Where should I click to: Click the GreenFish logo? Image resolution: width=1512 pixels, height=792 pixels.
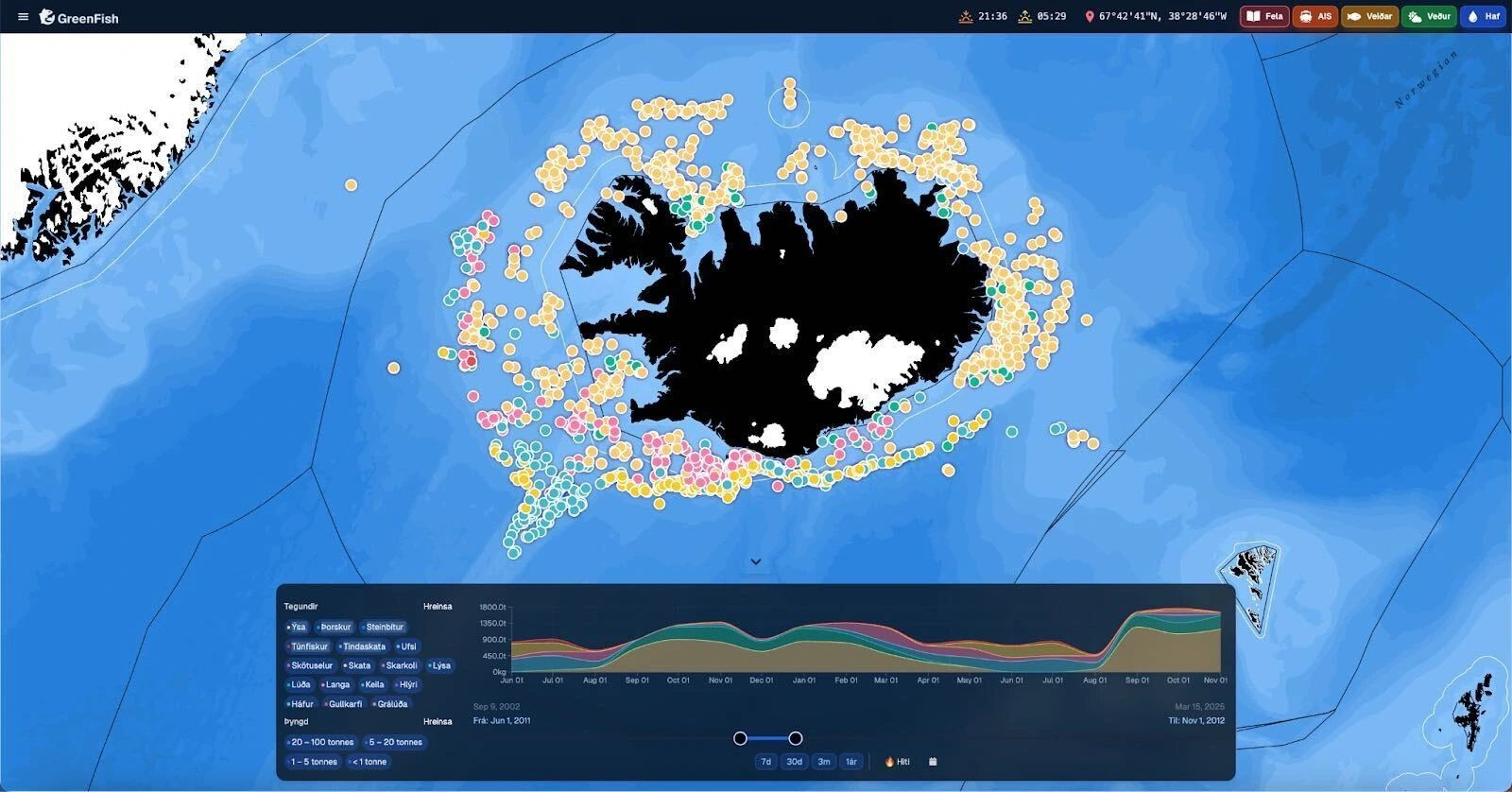coord(79,17)
